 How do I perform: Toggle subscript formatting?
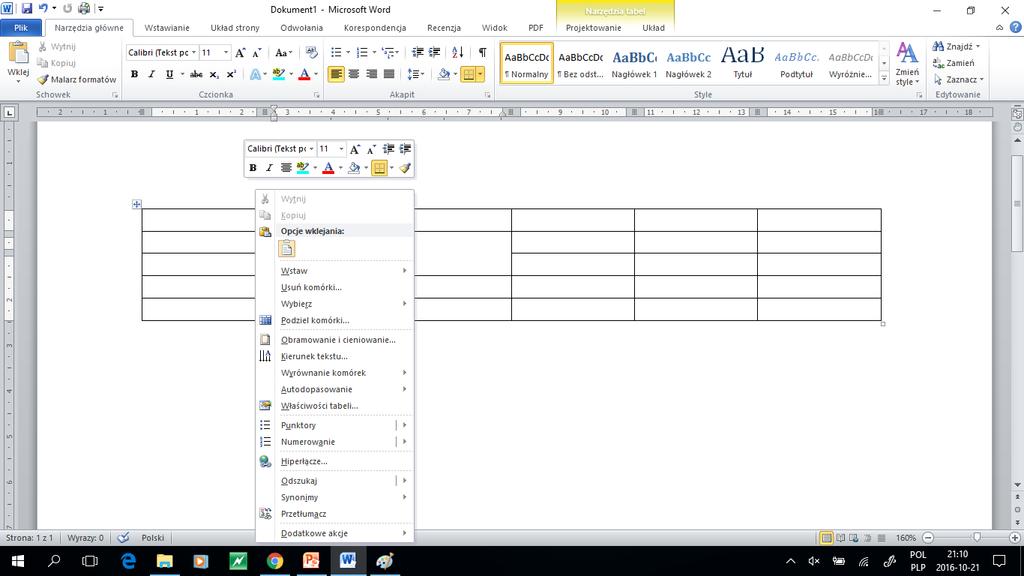click(214, 74)
